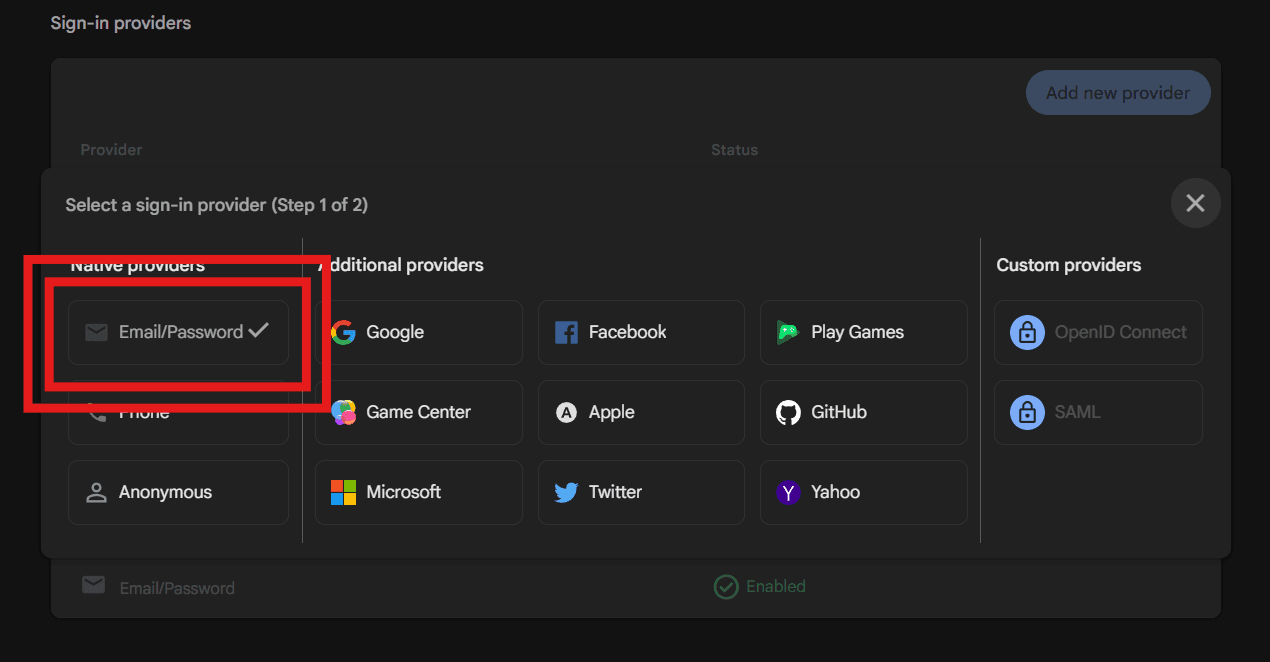Select the Email/Password native provider
This screenshot has width=1270, height=662.
pyautogui.click(x=178, y=332)
